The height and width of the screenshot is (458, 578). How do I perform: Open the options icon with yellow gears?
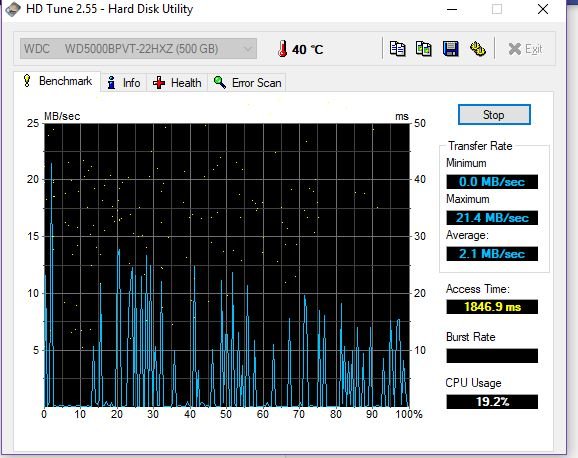(478, 49)
